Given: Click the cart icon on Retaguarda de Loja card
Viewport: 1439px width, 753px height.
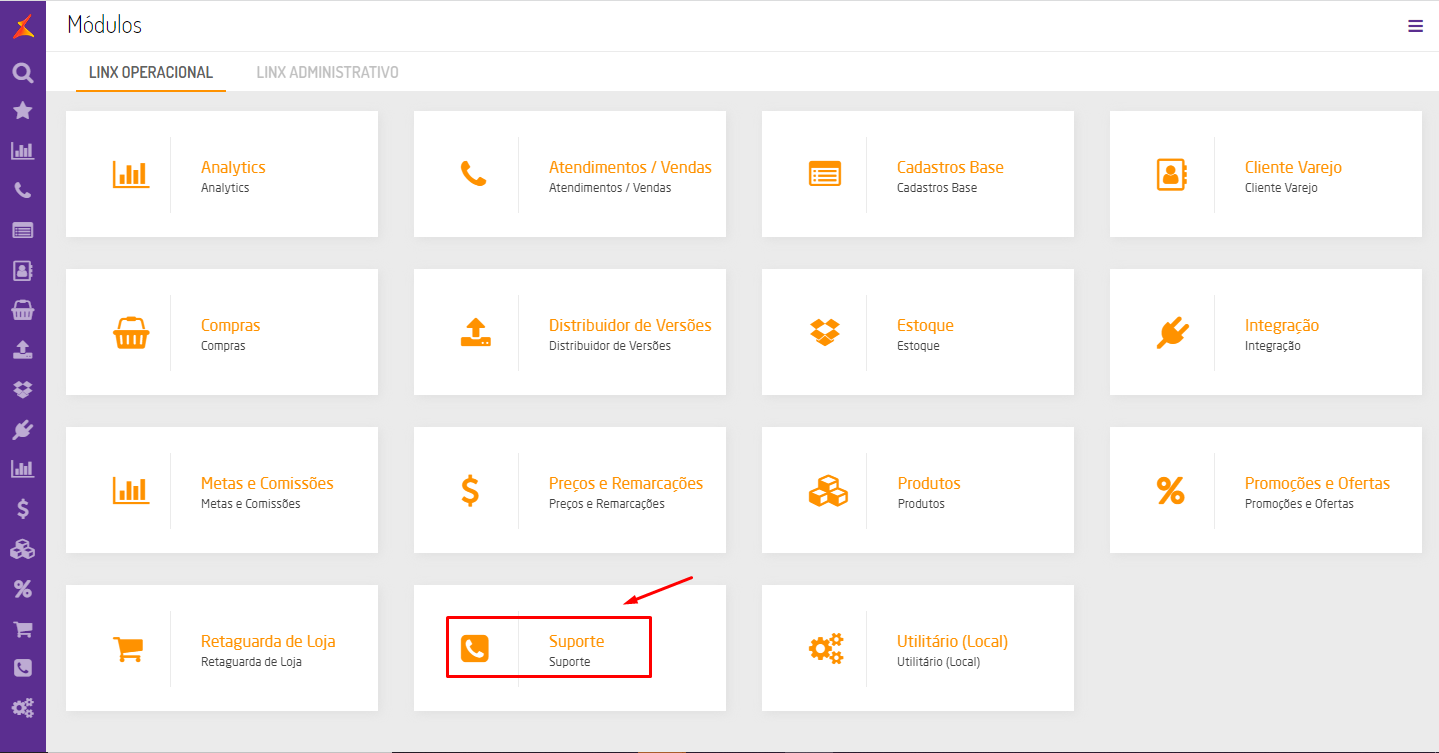Looking at the screenshot, I should coord(130,649).
